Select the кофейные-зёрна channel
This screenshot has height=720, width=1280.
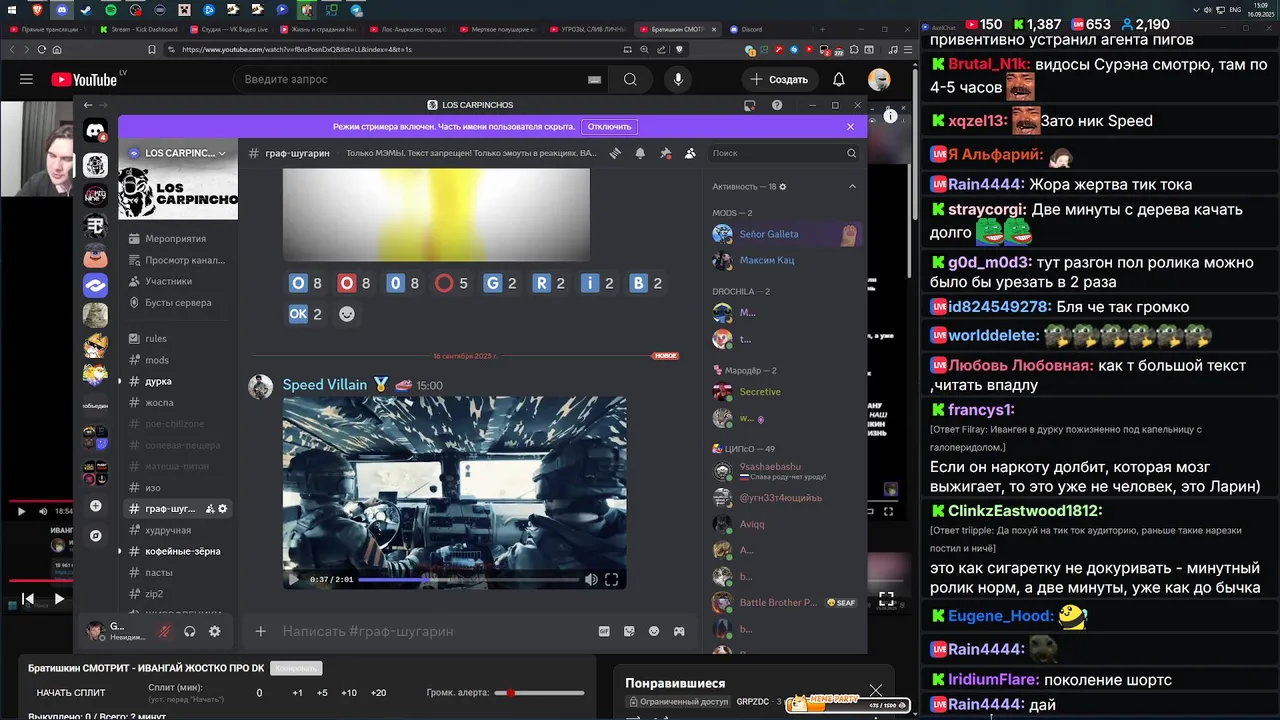(x=177, y=551)
